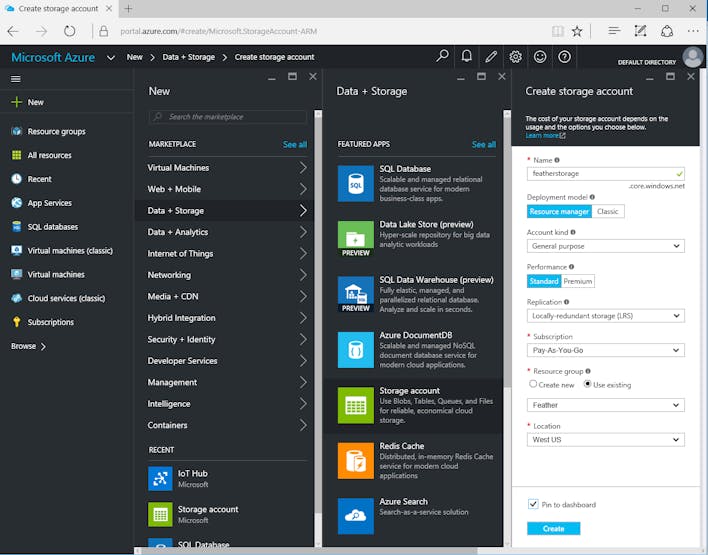Image resolution: width=708 pixels, height=555 pixels.
Task: Click the browser refresh button
Action: (x=70, y=31)
